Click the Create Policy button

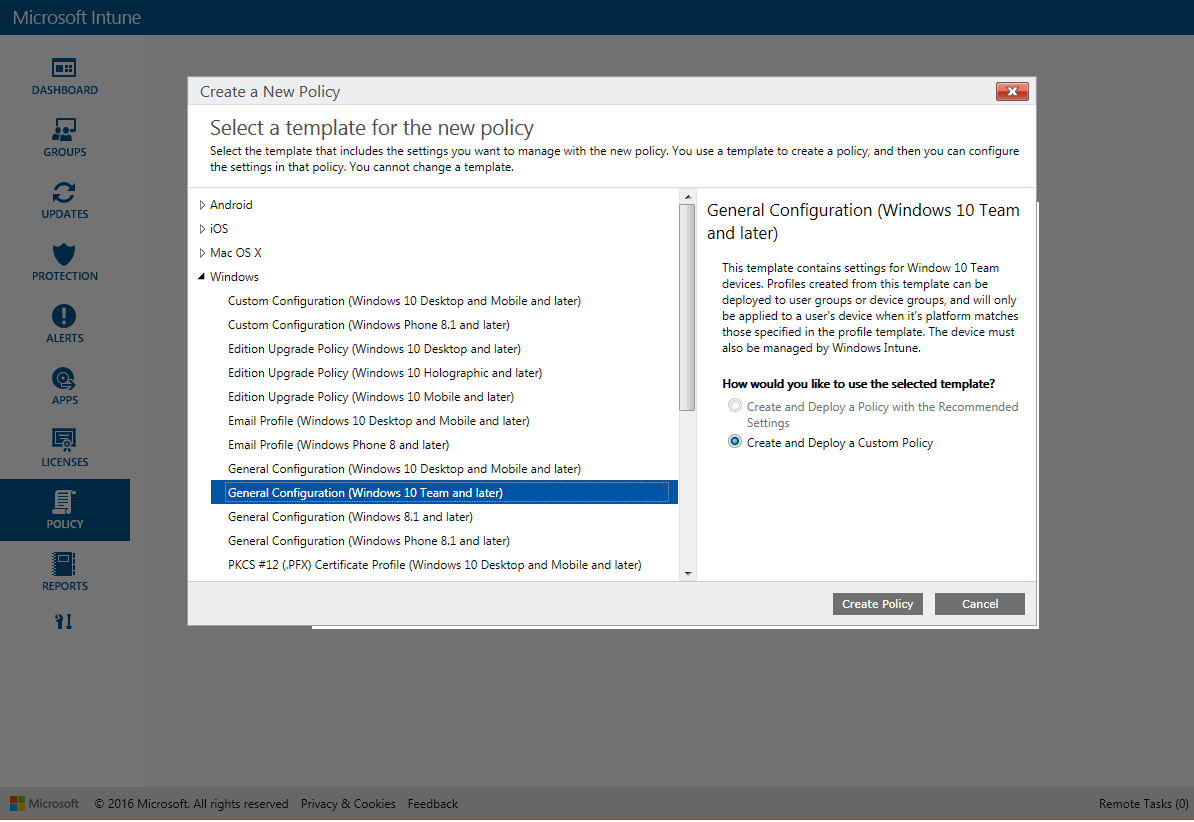(877, 604)
